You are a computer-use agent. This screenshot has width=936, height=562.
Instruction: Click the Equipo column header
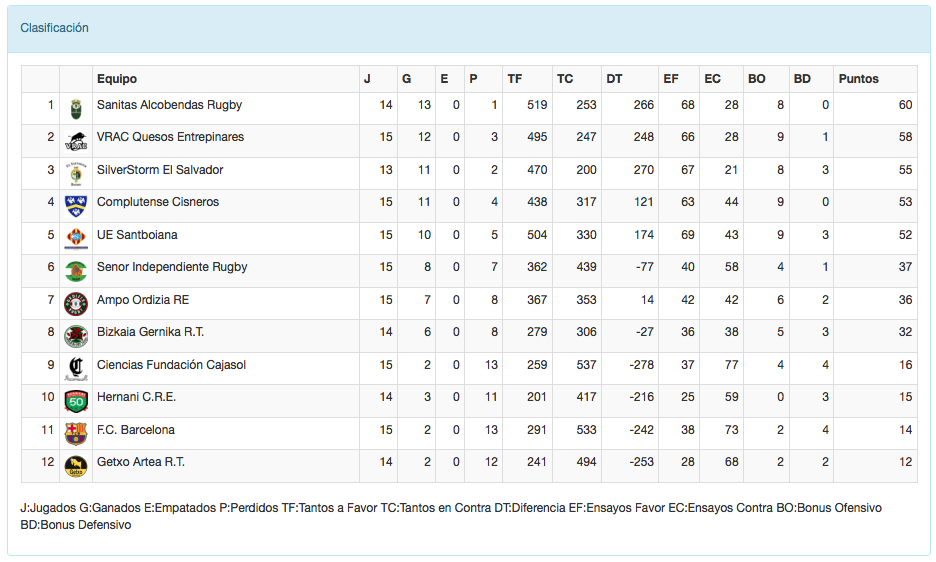117,79
